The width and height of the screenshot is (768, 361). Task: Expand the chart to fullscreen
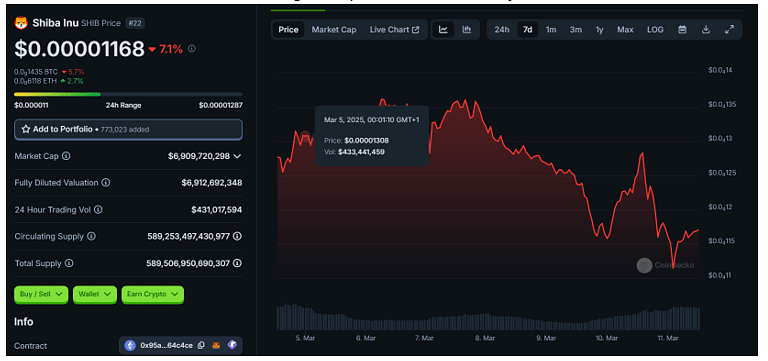pyautogui.click(x=729, y=29)
